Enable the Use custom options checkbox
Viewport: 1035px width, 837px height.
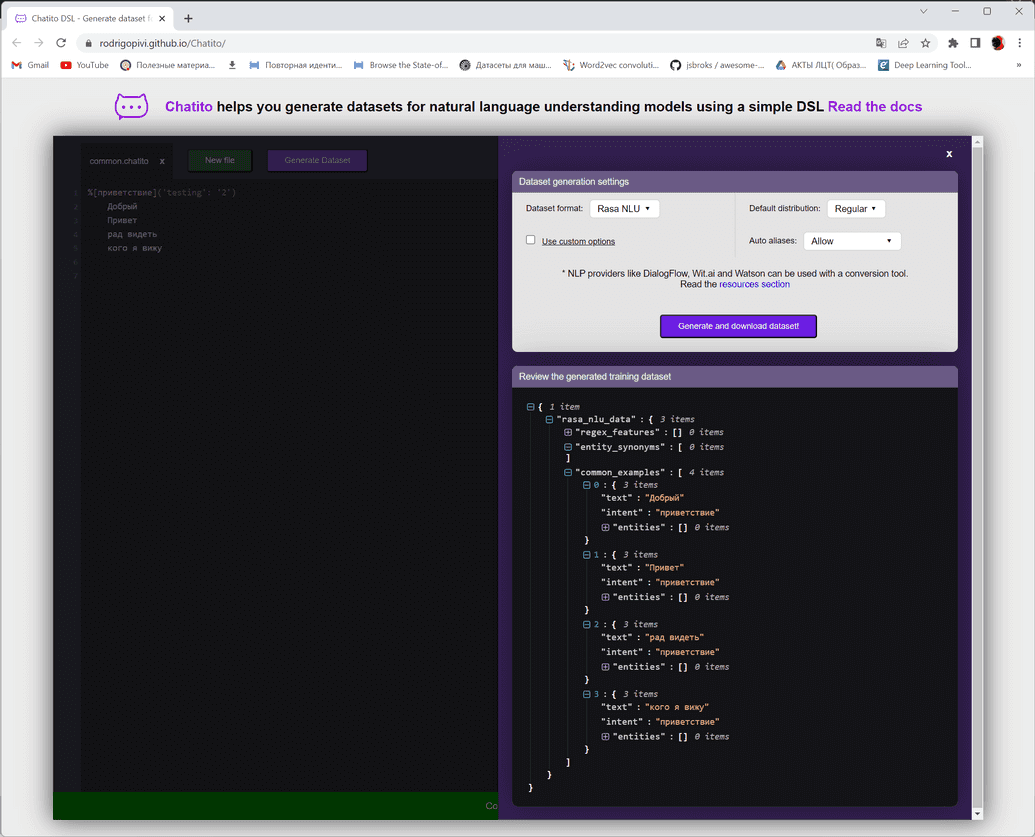click(531, 240)
